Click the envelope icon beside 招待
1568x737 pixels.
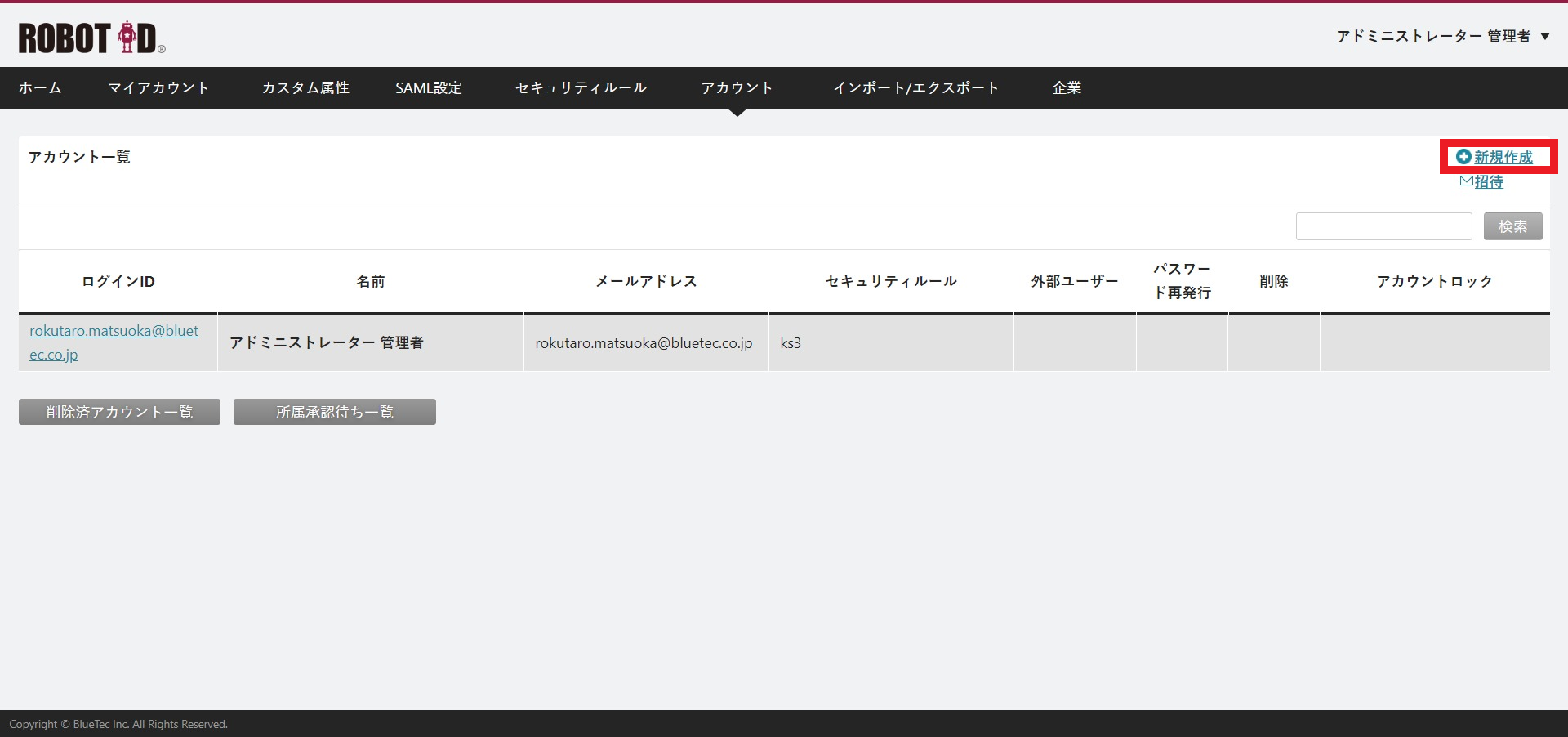tap(1467, 181)
